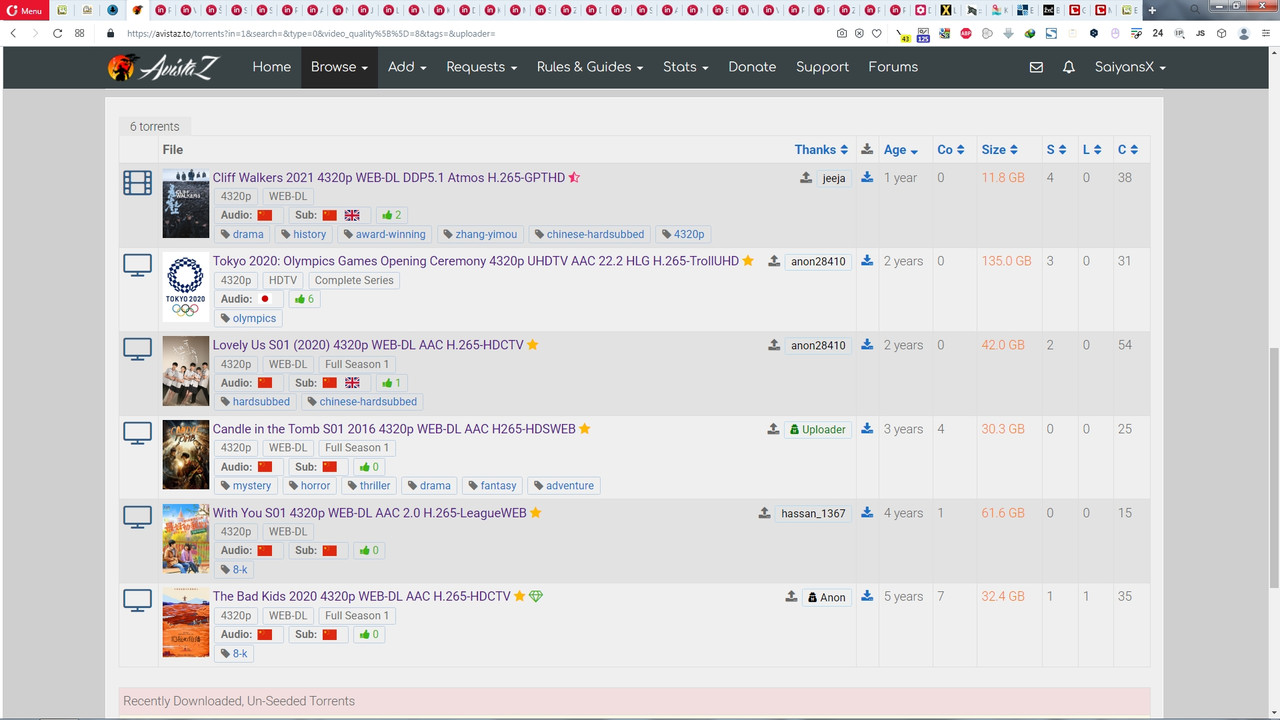This screenshot has width=1280, height=720.
Task: Click download icon for Candle in the Tomb
Action: (x=867, y=428)
